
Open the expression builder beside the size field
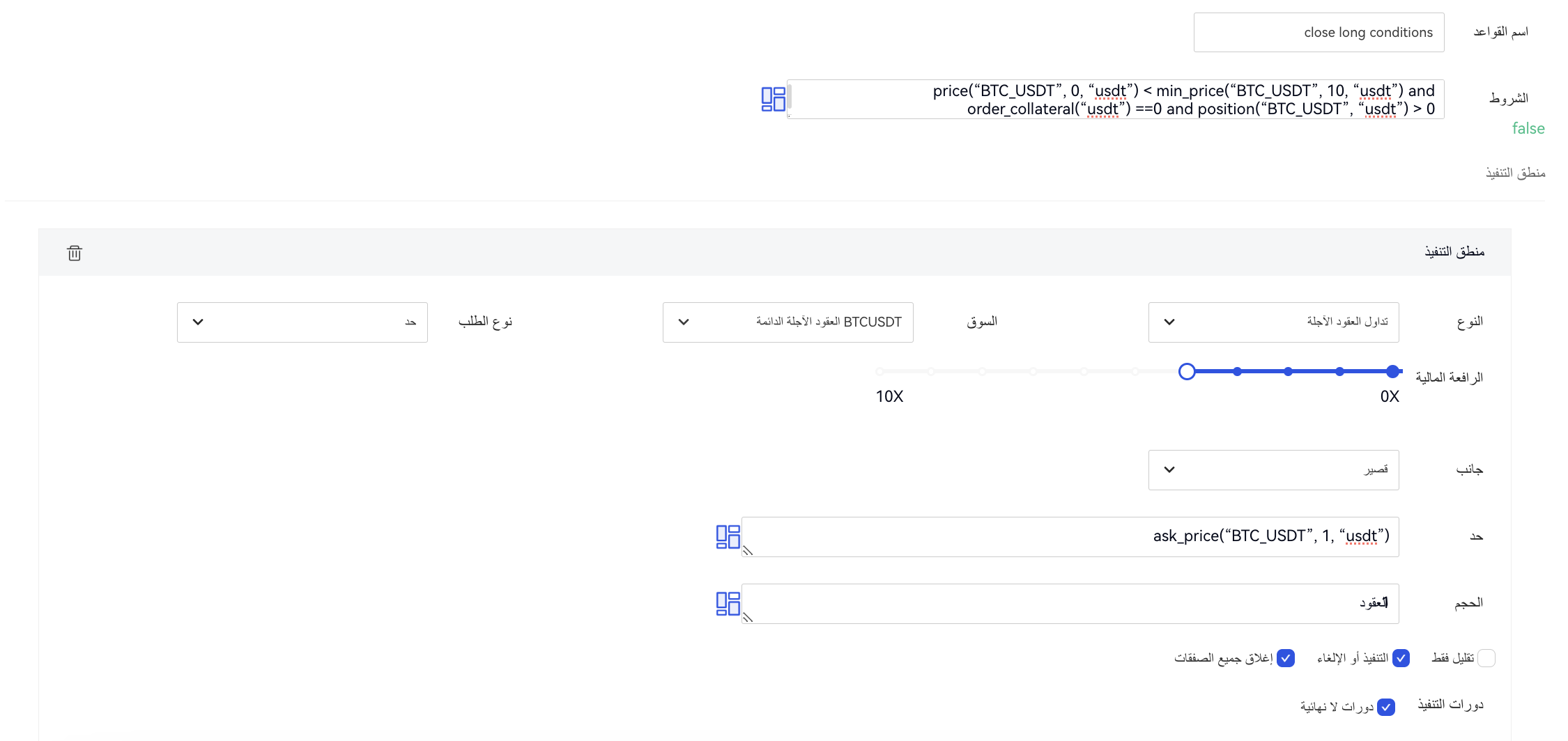click(x=728, y=603)
